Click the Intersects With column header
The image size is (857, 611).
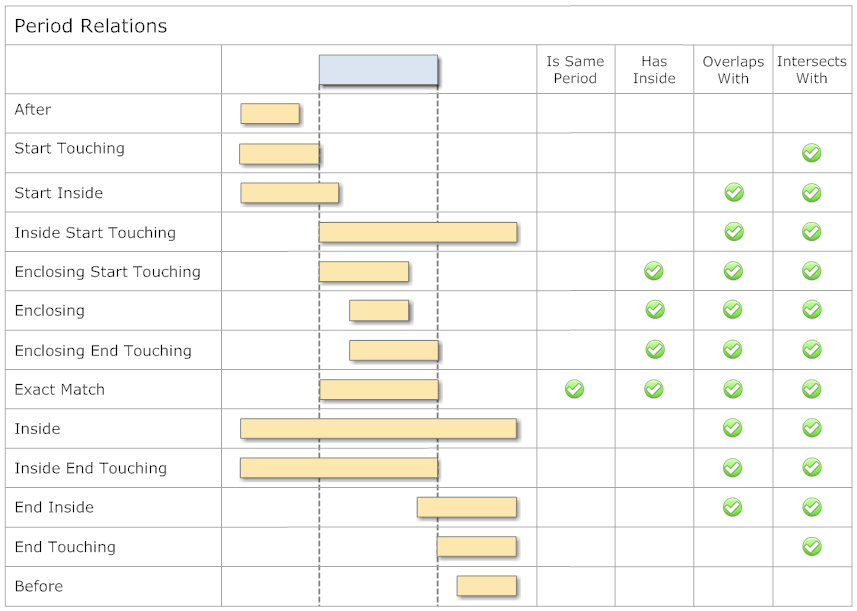(811, 70)
